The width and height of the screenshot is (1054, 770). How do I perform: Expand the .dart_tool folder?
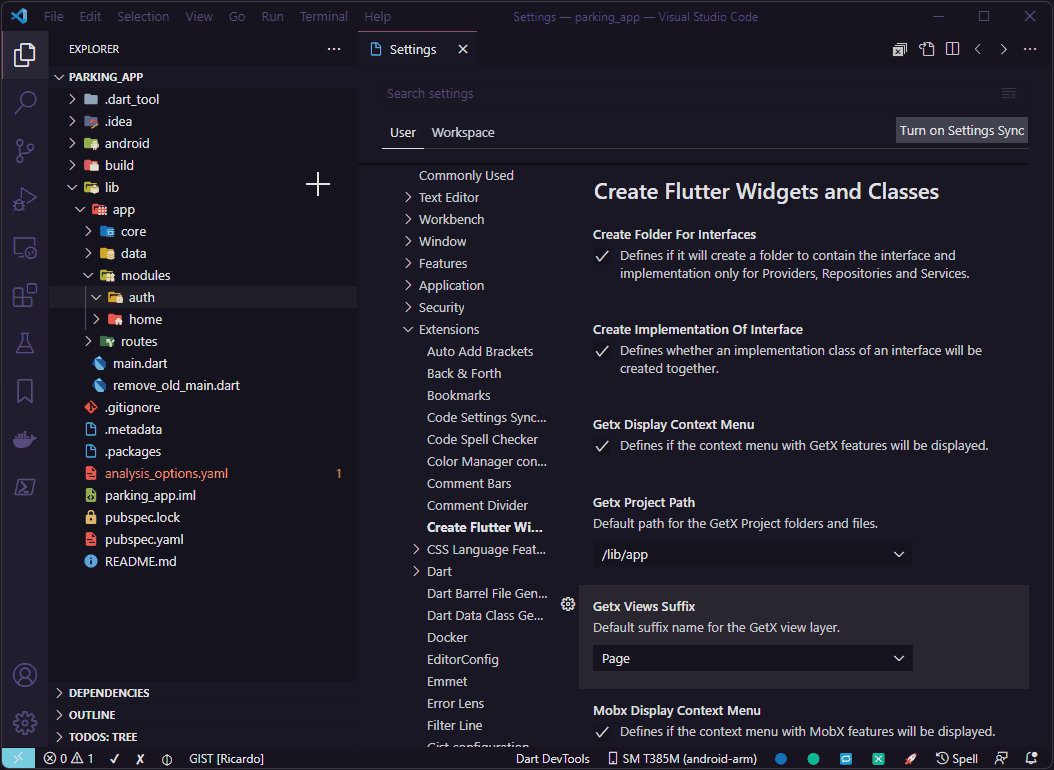[72, 99]
